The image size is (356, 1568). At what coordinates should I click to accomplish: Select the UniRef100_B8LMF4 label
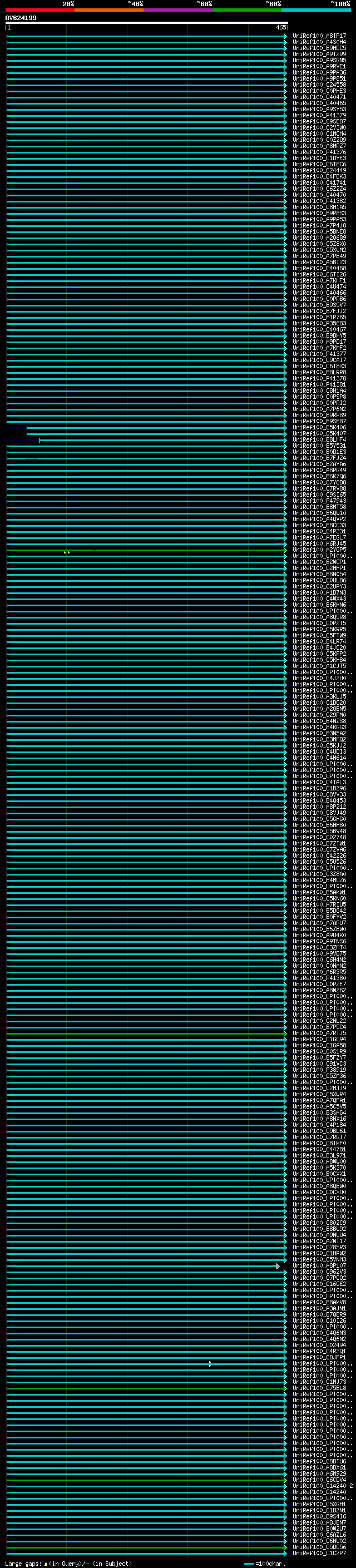tap(319, 440)
